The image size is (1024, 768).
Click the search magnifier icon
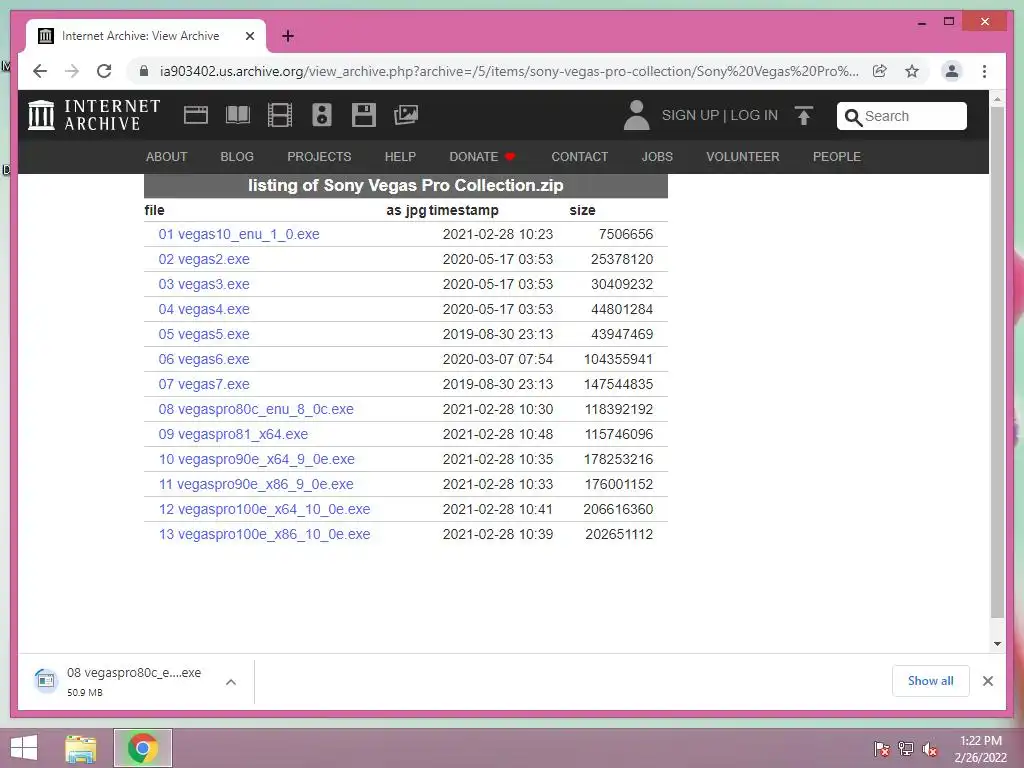pos(853,117)
